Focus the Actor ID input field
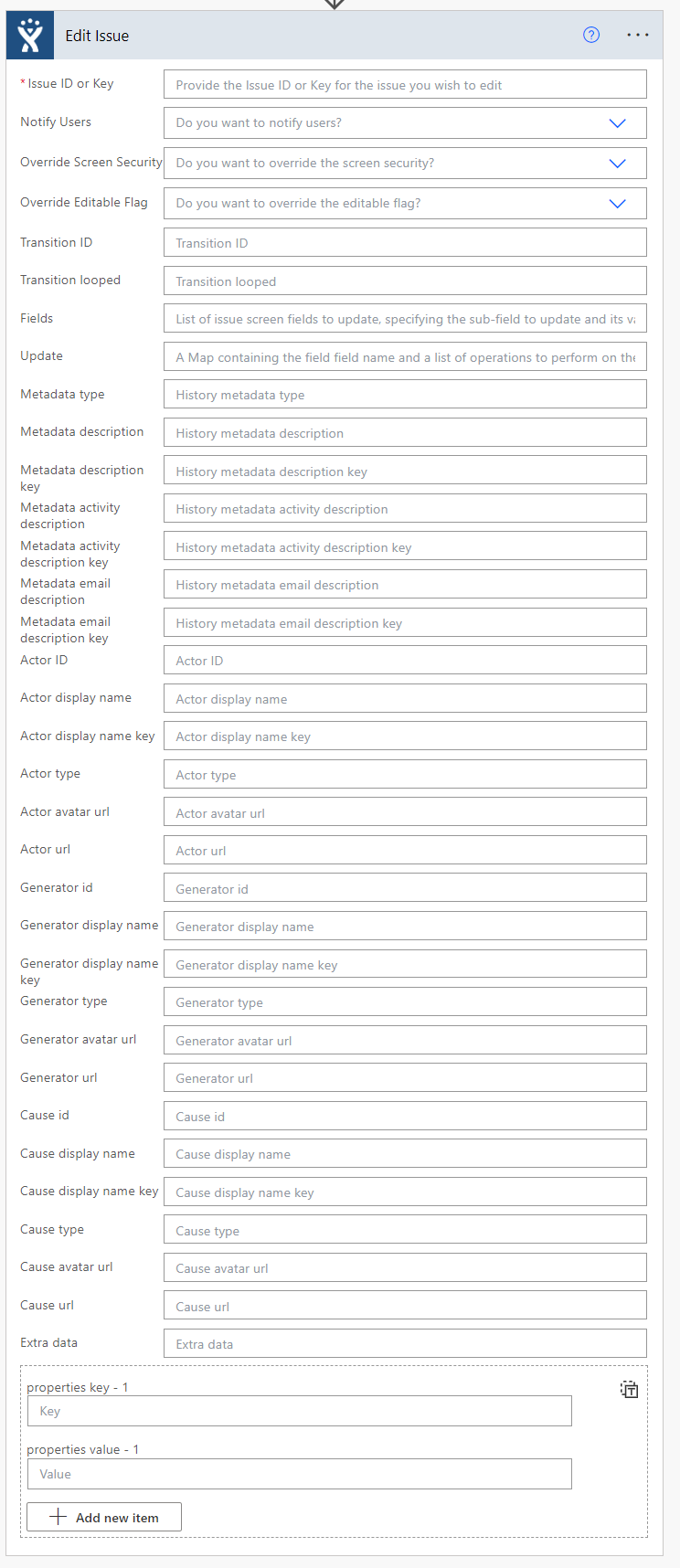Screen dimensions: 680x1568 pos(405,661)
